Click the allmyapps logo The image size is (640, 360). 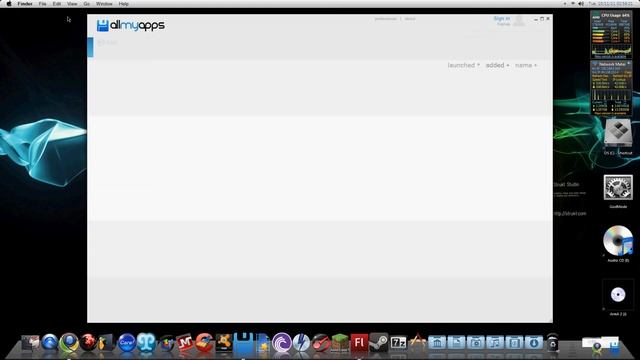131,25
